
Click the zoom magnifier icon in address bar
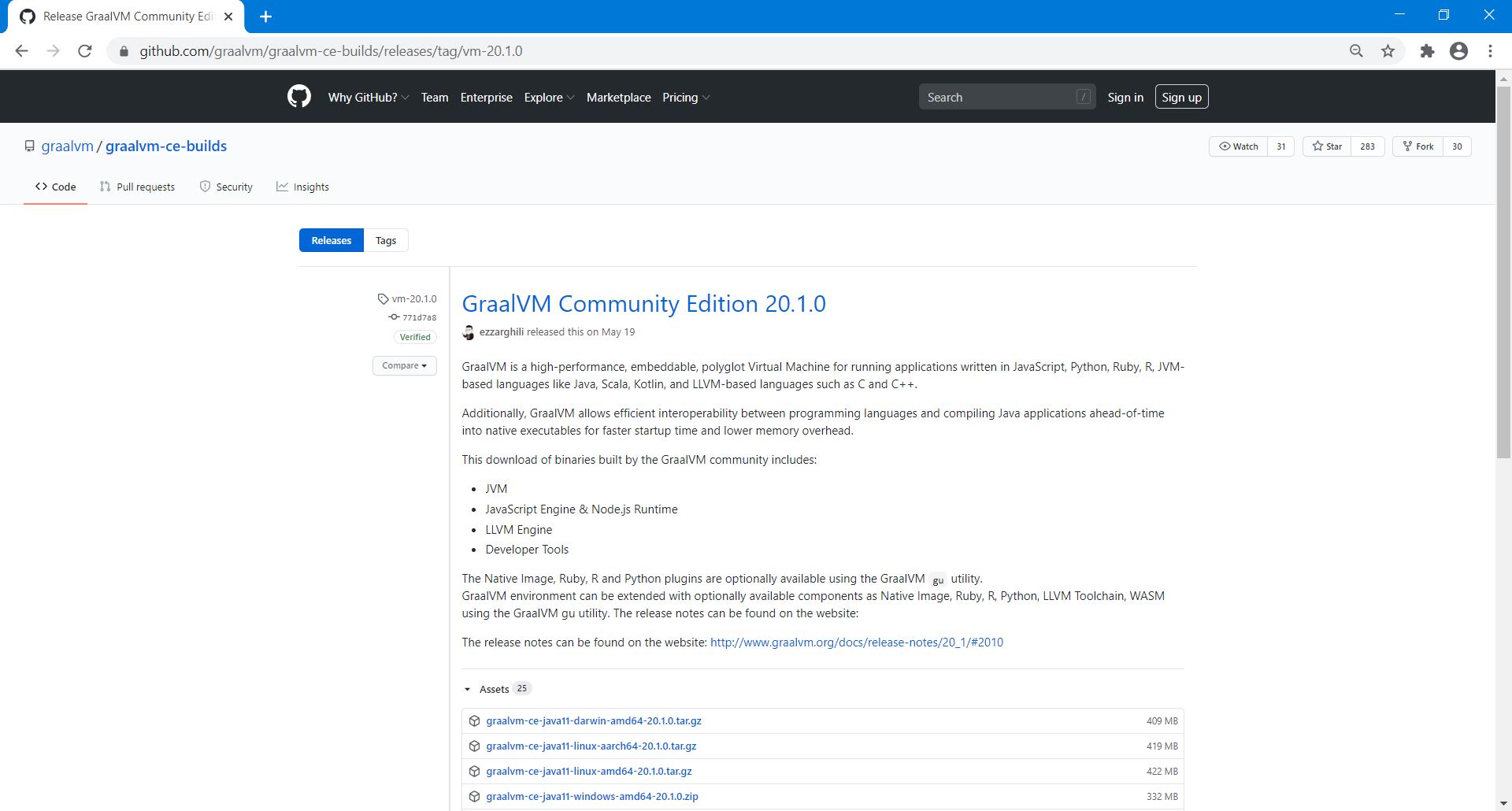tap(1356, 51)
